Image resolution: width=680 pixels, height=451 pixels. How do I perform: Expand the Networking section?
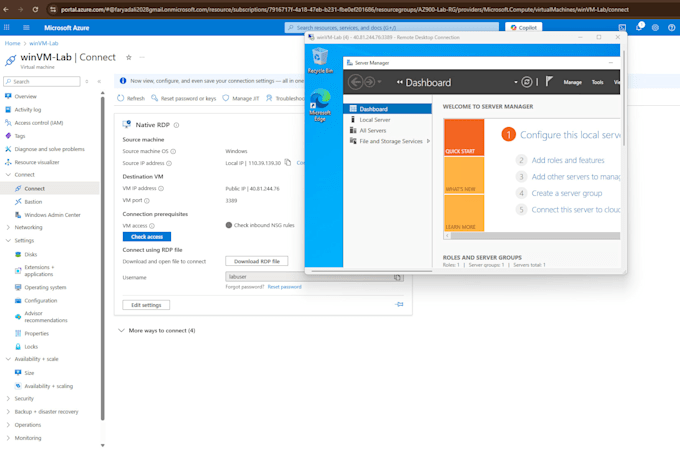8,227
